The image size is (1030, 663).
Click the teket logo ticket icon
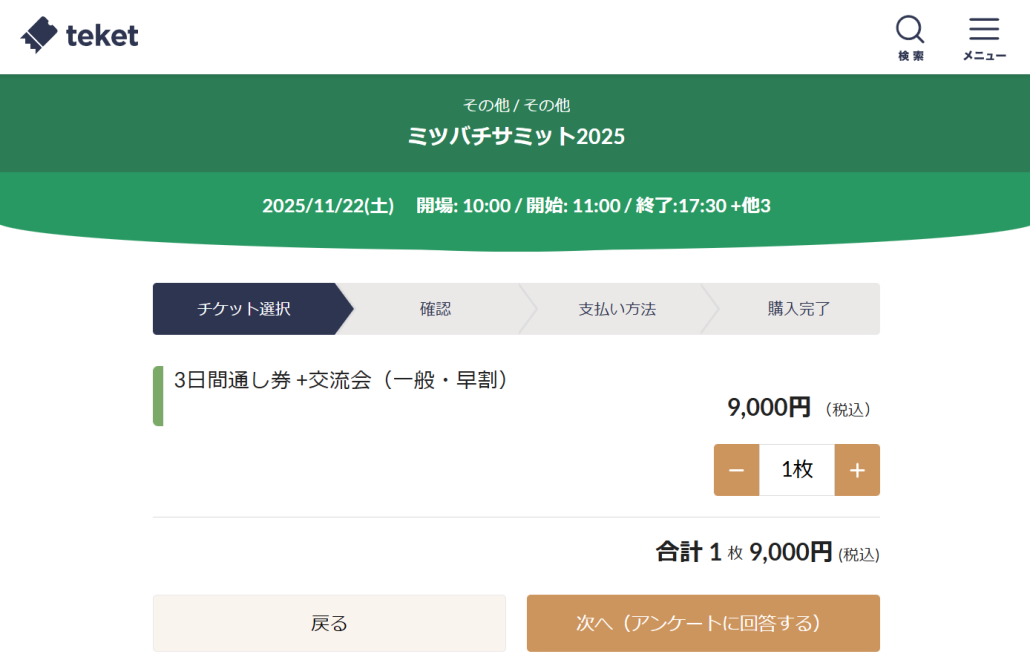(39, 35)
